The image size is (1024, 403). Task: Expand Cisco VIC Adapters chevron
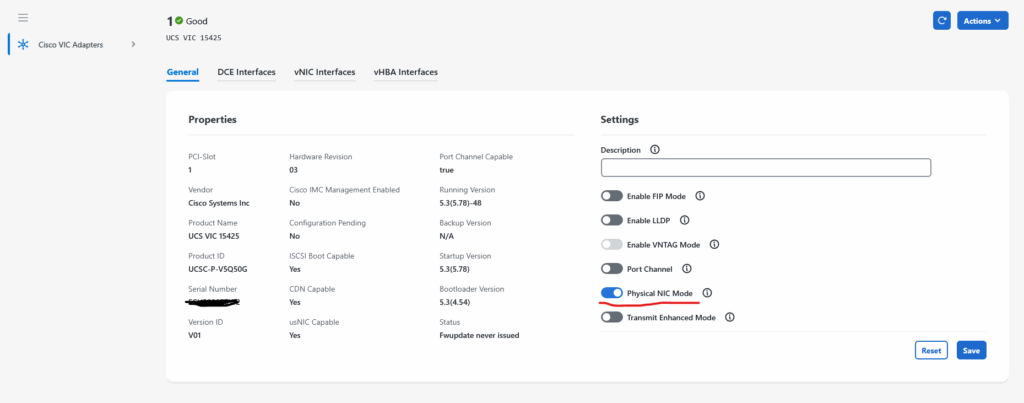click(x=133, y=44)
